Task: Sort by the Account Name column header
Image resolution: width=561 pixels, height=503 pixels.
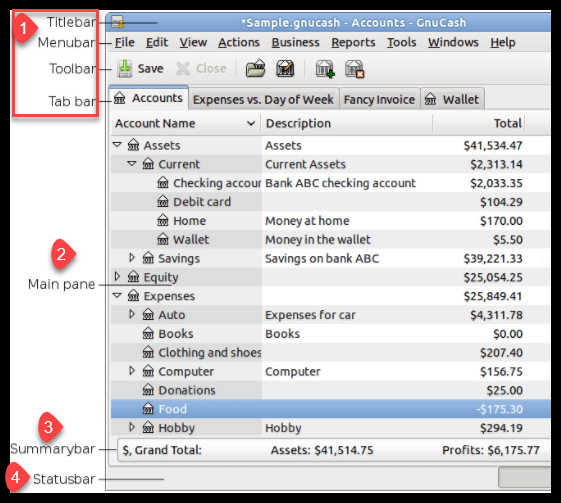Action: 185,123
